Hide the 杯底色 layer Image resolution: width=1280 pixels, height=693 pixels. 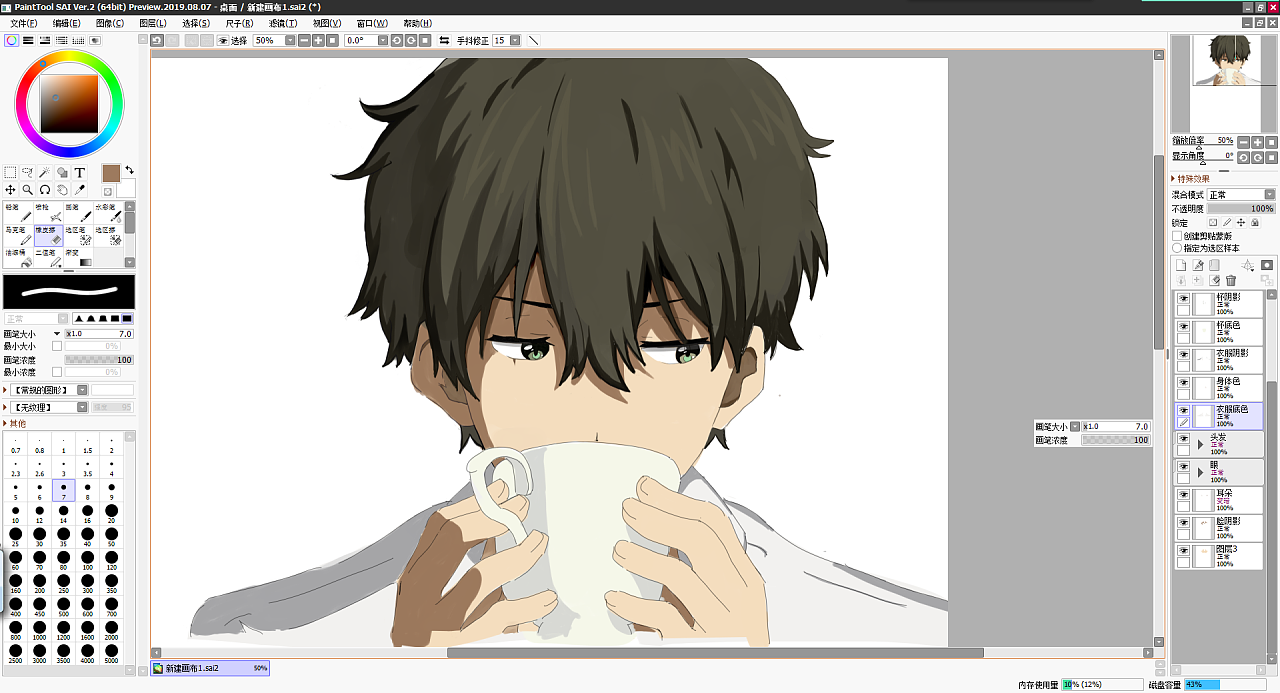pos(1183,327)
